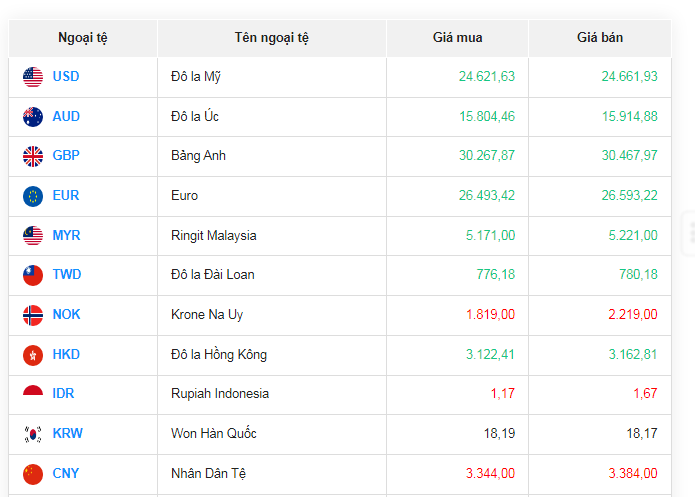695x497 pixels.
Task: Click the Giá mua column header
Action: pos(457,38)
